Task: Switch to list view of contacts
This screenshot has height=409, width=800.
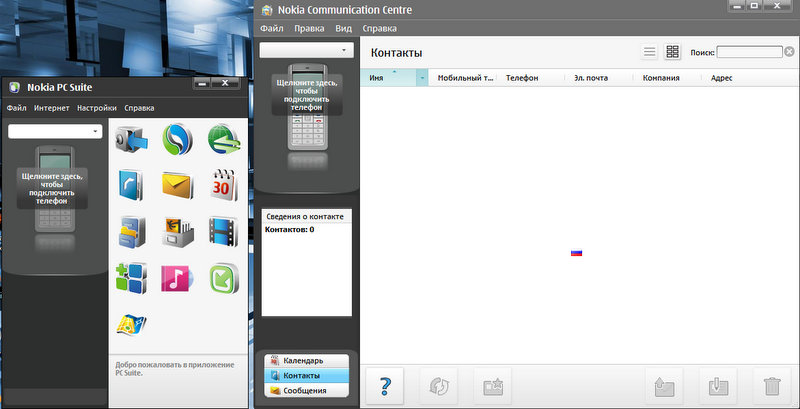Action: pos(649,52)
